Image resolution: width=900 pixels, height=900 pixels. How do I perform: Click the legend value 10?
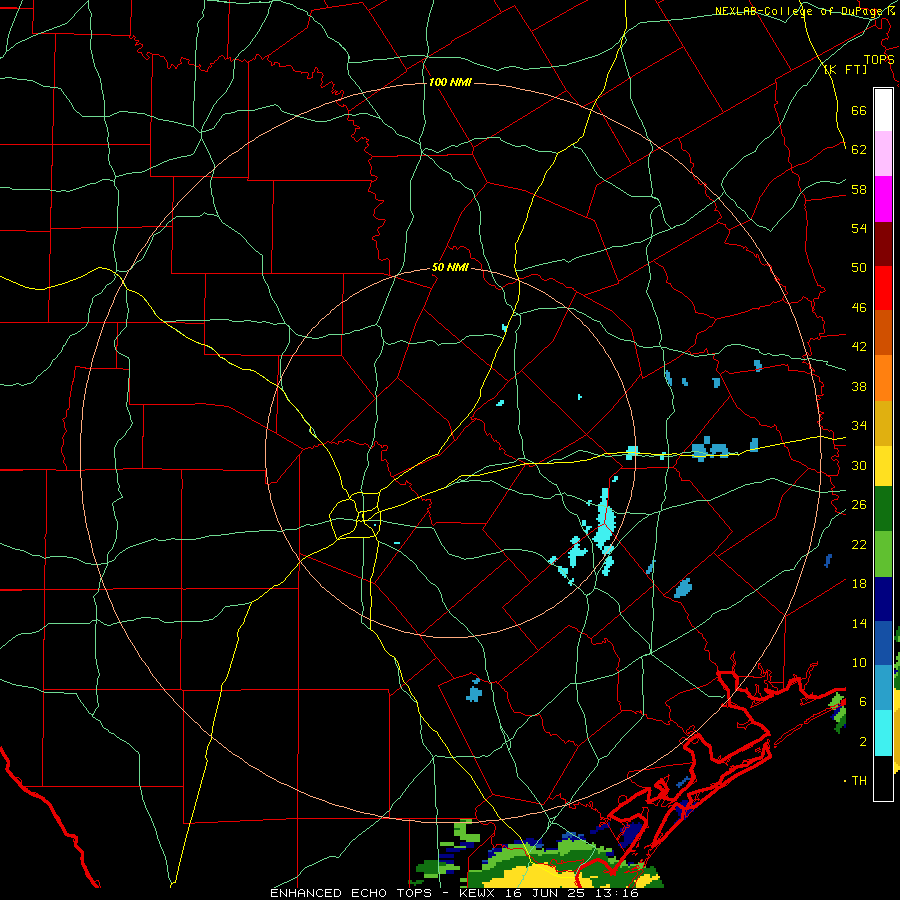tap(859, 662)
